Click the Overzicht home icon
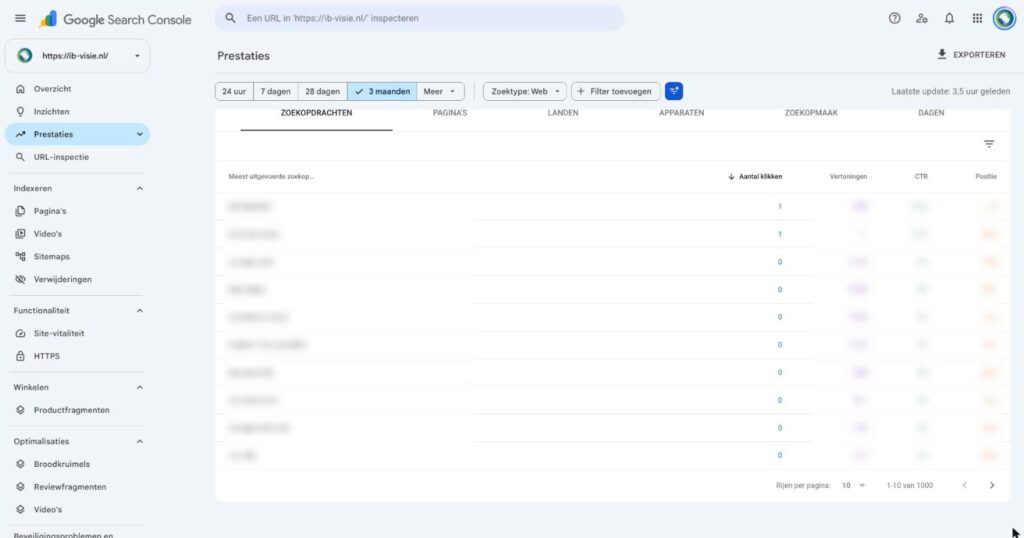Screen dimensions: 1024x538 pos(20,89)
